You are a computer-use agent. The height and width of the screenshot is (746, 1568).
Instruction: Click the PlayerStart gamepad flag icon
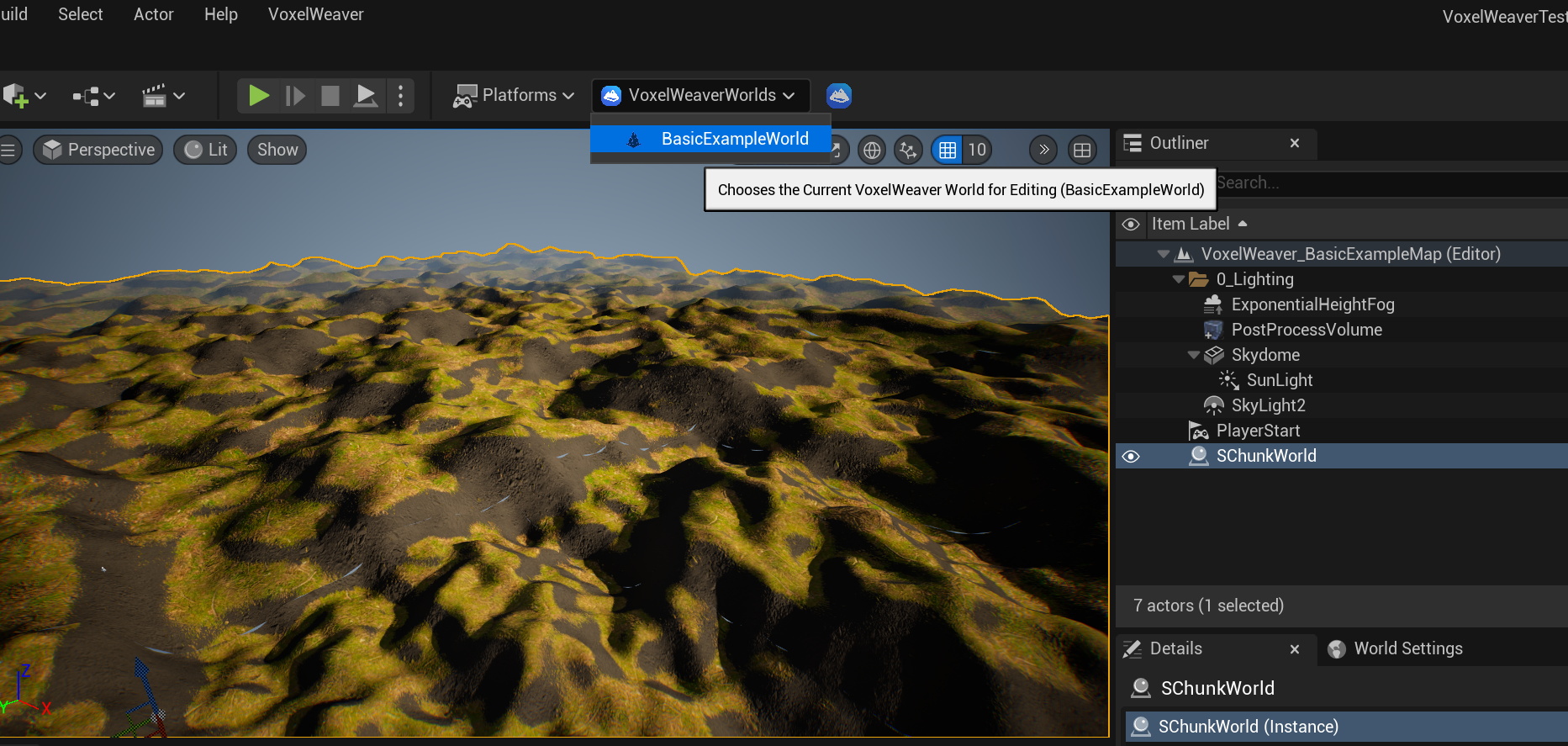tap(1198, 431)
